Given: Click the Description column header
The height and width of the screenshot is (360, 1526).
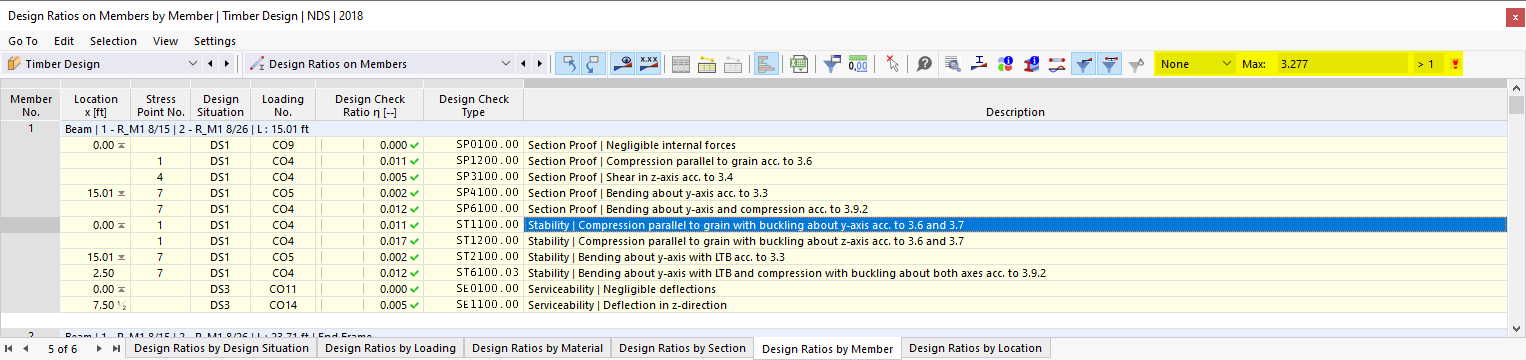Looking at the screenshot, I should [x=1014, y=105].
